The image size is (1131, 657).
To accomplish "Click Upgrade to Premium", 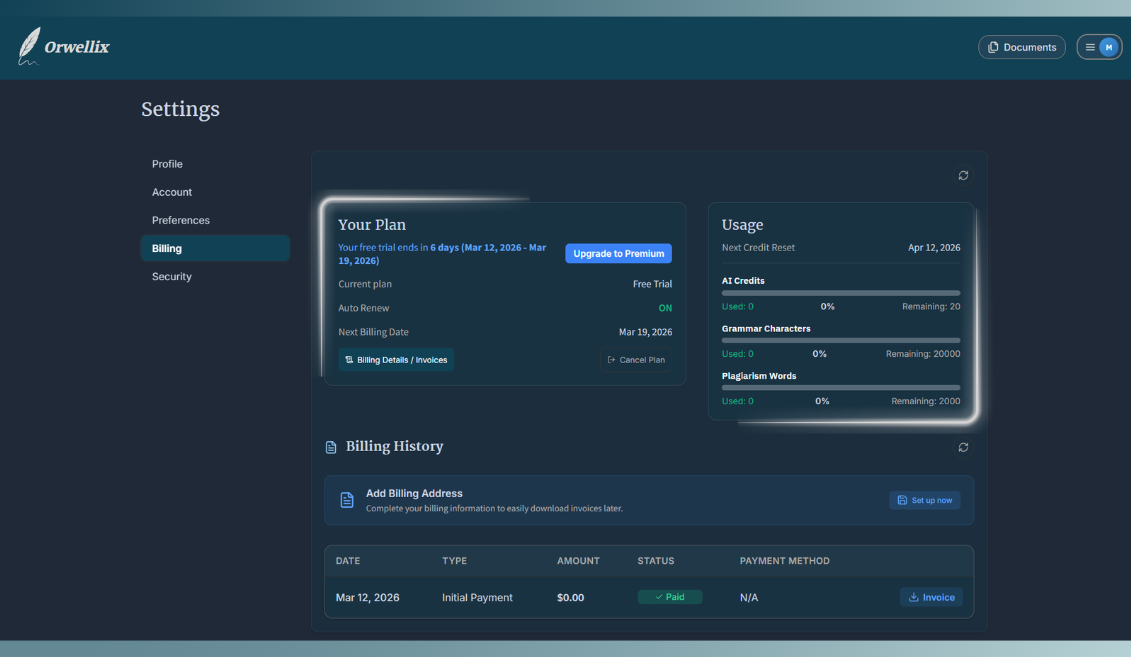I will click(618, 253).
